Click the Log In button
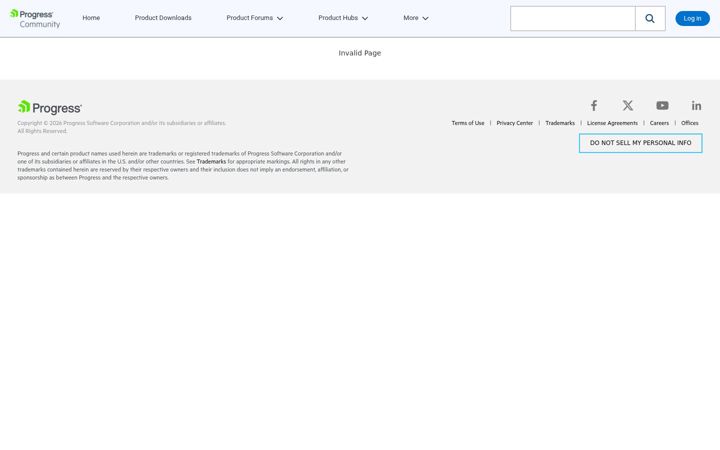The width and height of the screenshot is (720, 450). [692, 18]
